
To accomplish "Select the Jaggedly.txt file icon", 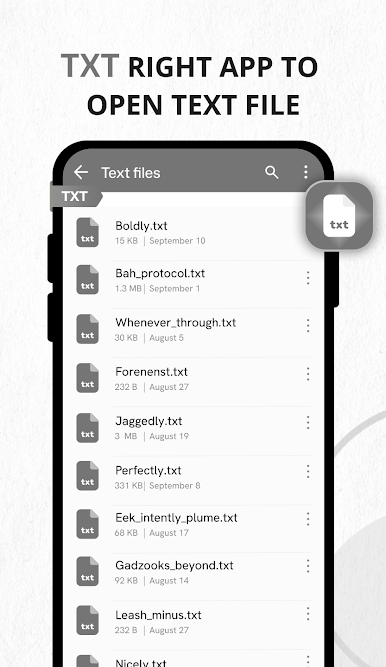I will 88,428.
